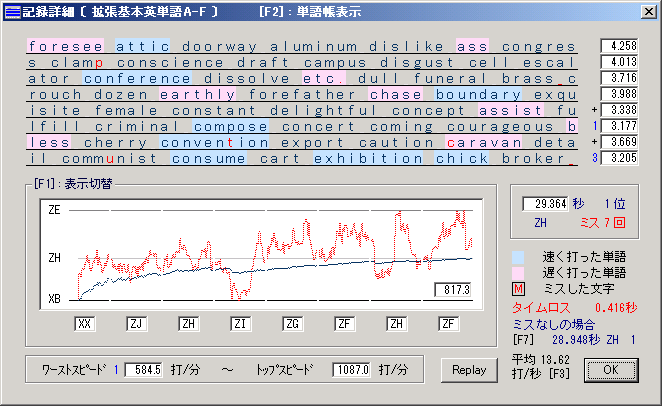
Task: Select the 3.669 line time box
Action: click(x=619, y=142)
